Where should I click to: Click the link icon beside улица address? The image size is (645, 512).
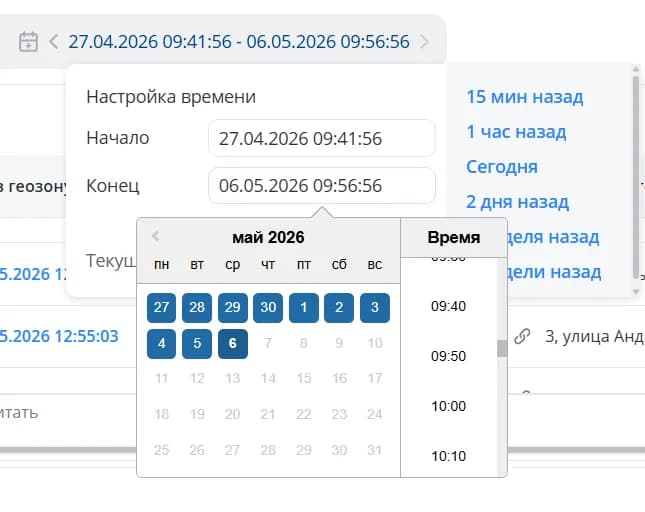522,336
